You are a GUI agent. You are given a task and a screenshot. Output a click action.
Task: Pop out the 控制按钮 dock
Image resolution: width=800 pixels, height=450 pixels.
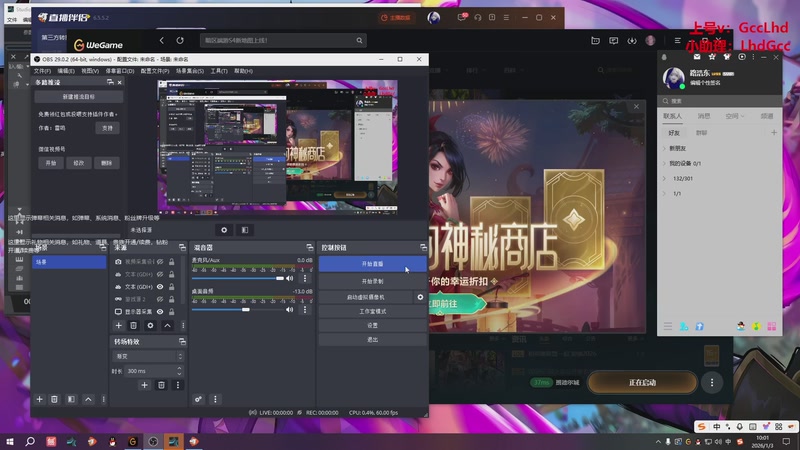(x=423, y=247)
